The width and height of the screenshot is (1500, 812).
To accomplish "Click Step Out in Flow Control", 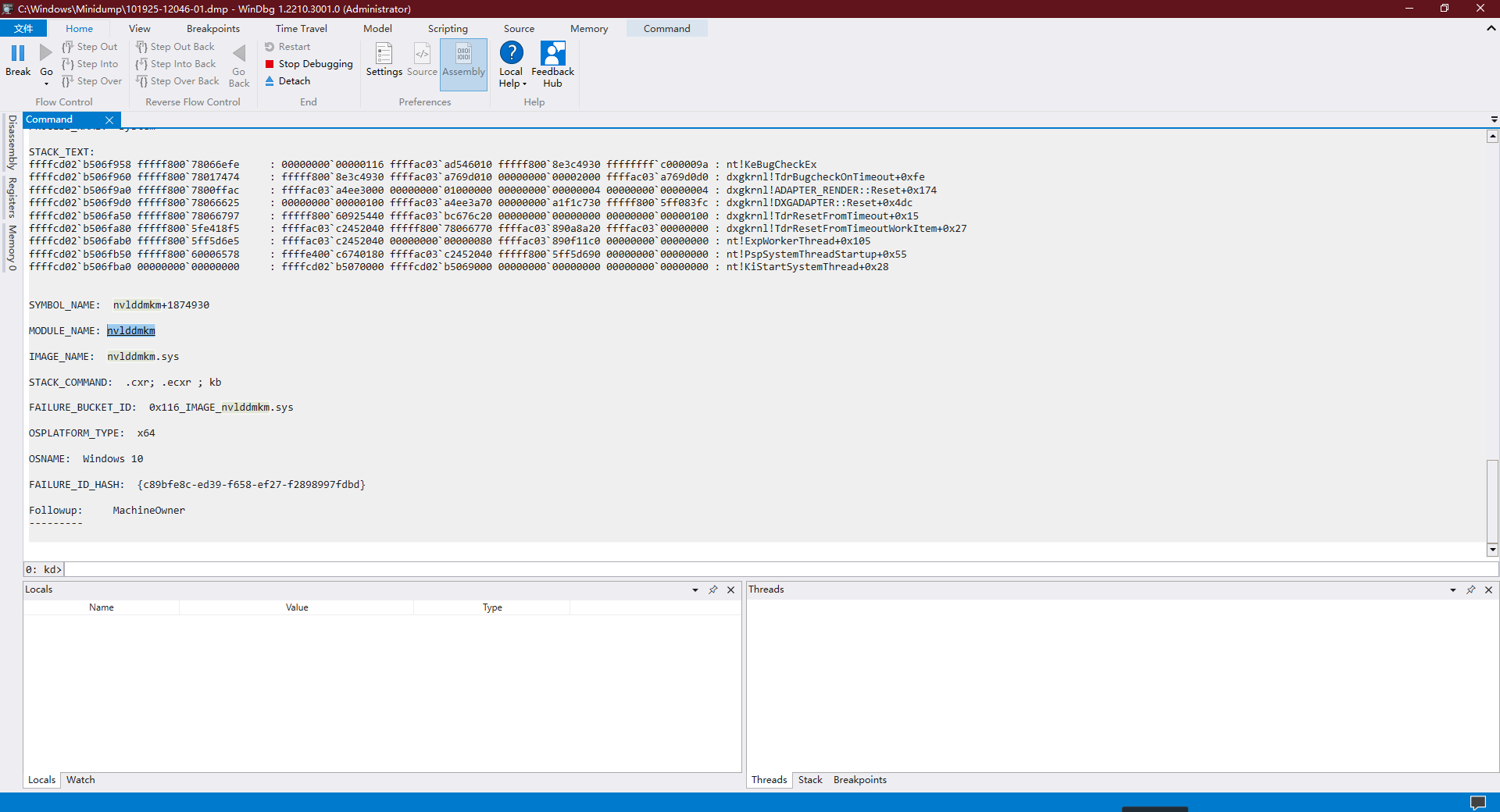I will pos(90,47).
